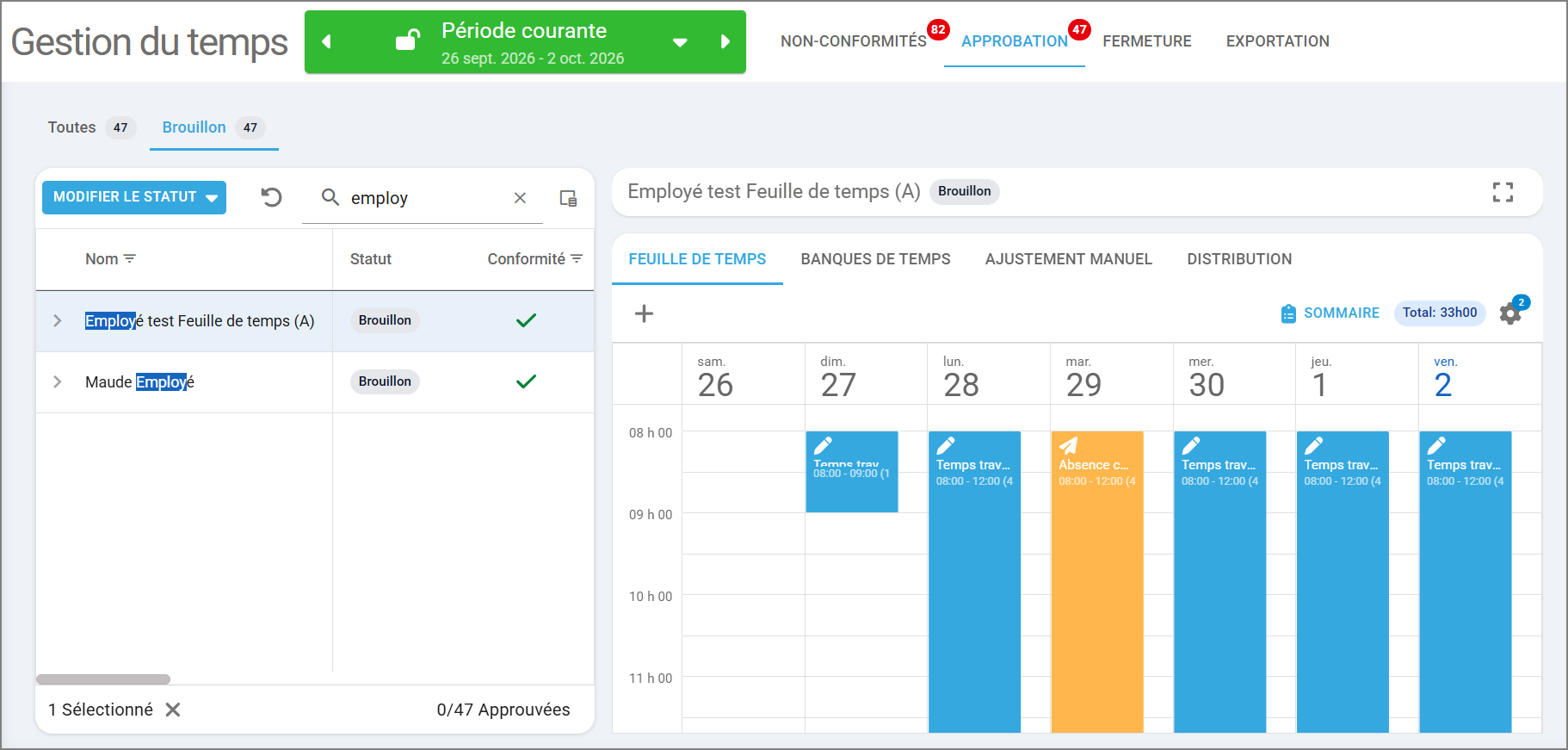Toggle fullscreen for the timesheet panel
The image size is (1568, 750).
click(x=1503, y=192)
